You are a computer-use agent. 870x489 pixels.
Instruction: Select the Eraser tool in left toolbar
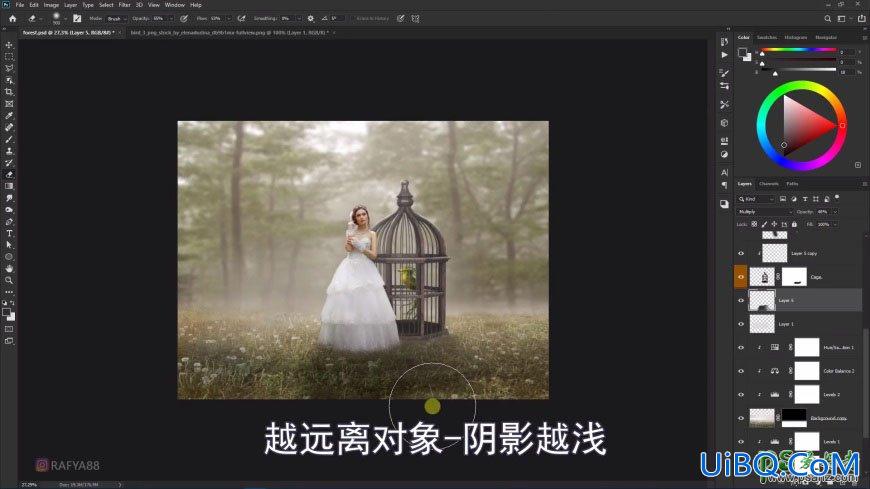click(9, 174)
